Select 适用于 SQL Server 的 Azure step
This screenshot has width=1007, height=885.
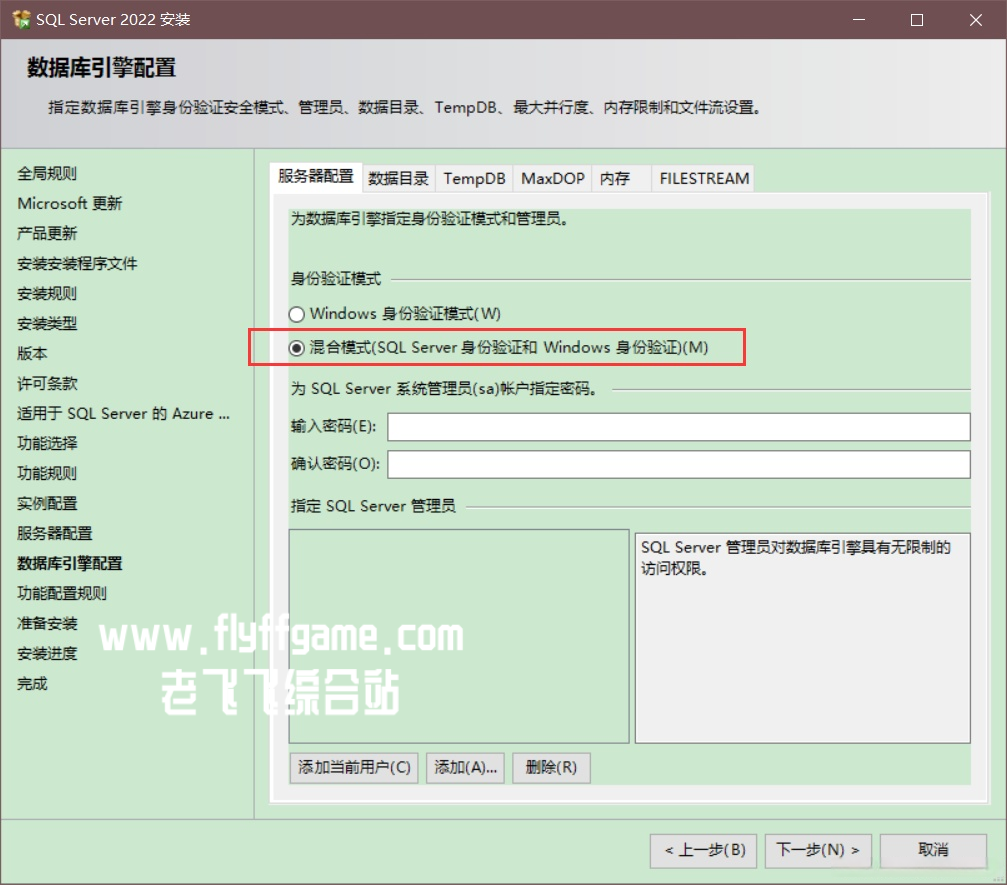[x=123, y=414]
